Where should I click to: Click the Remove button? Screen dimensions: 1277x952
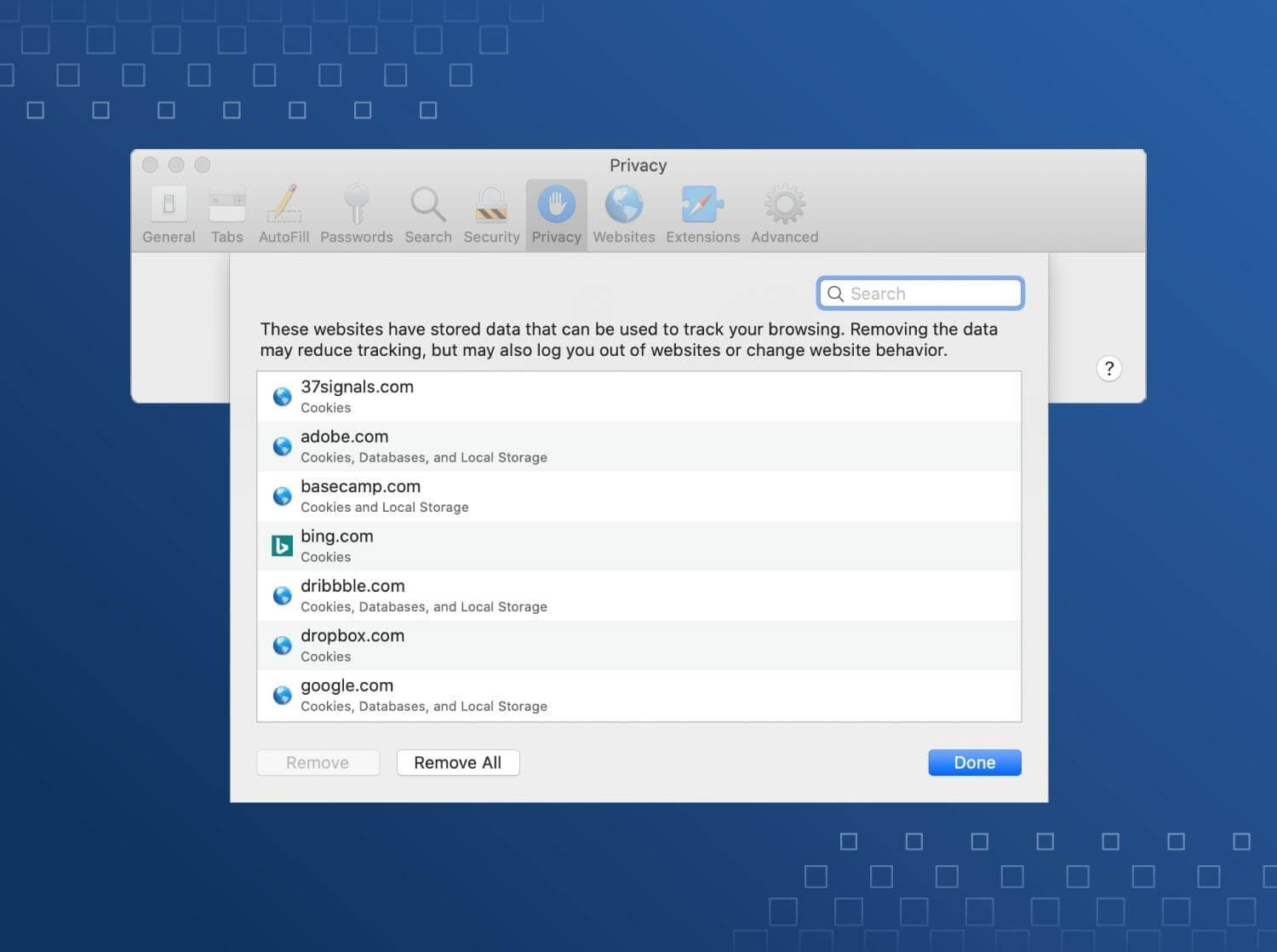pyautogui.click(x=318, y=763)
